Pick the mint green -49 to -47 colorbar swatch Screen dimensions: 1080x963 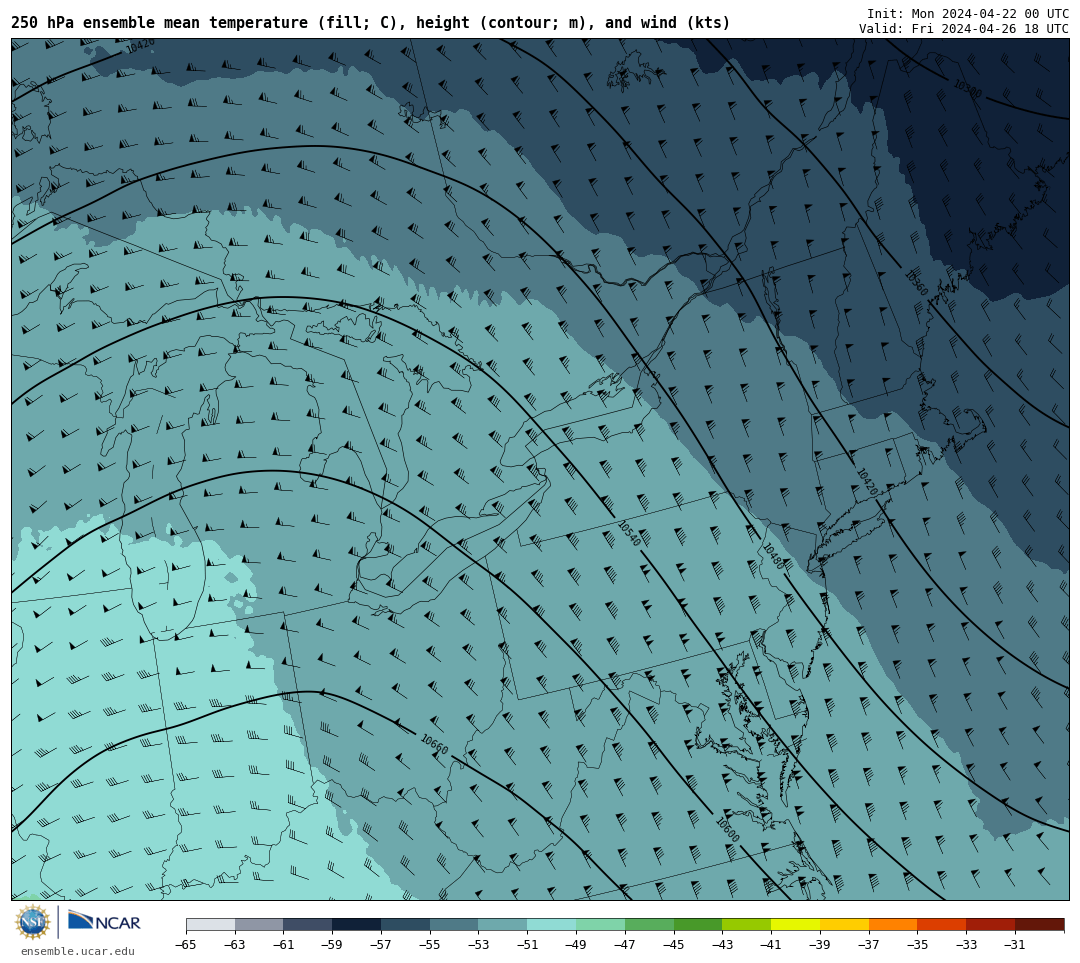601,925
